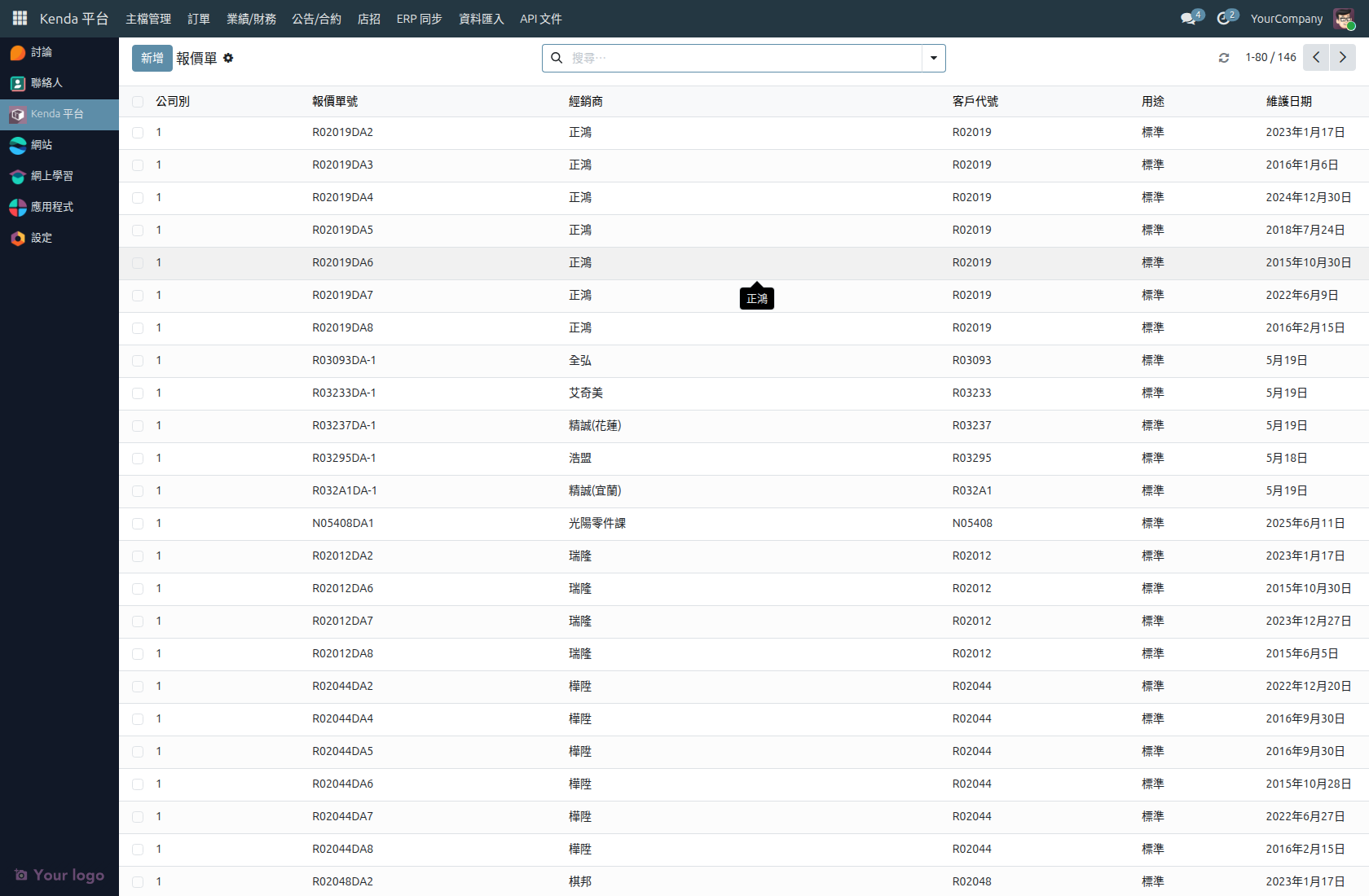Open quotation R02012DA8
1369x896 pixels.
(x=343, y=654)
